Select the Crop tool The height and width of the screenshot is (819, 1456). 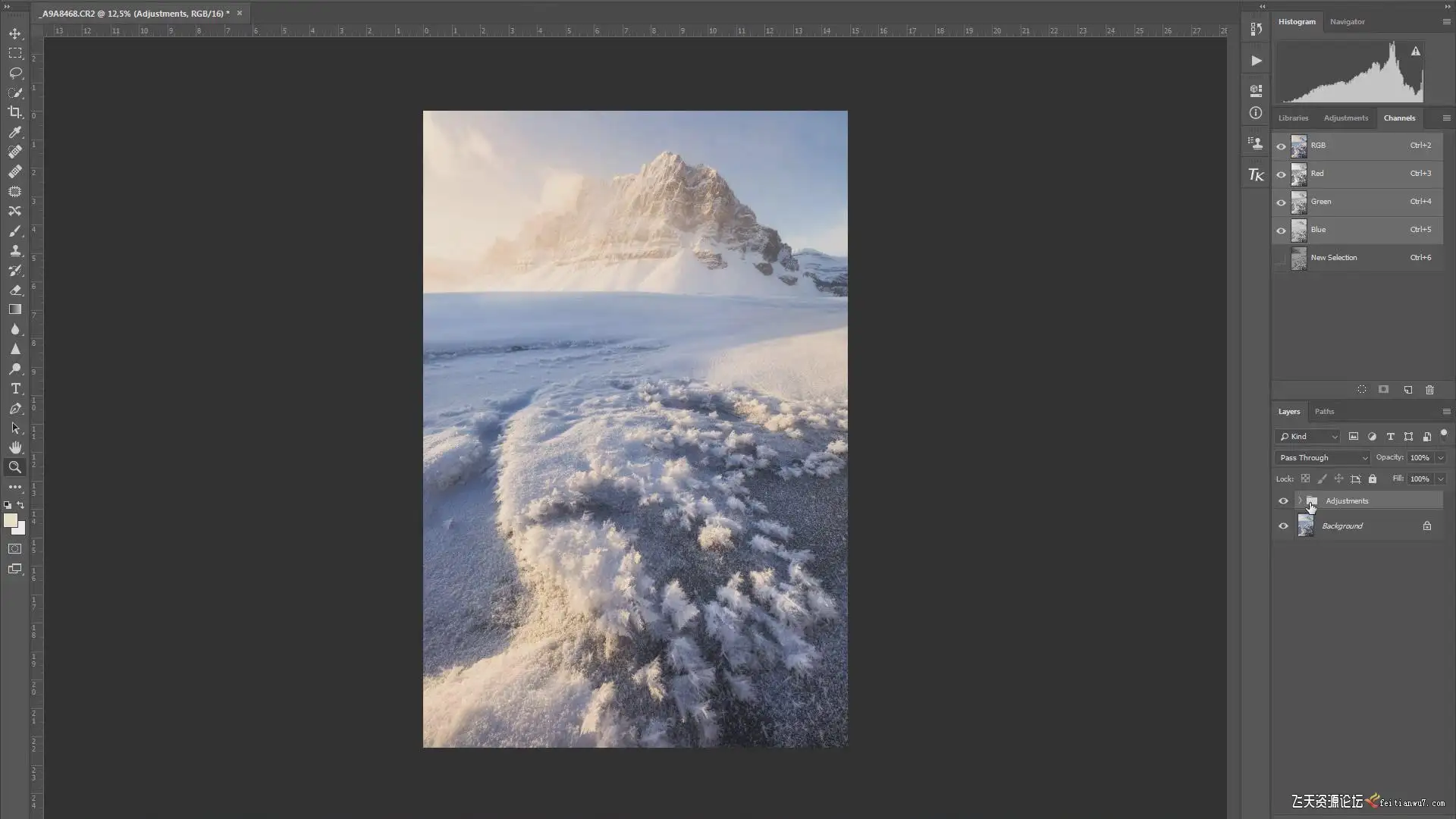(14, 112)
